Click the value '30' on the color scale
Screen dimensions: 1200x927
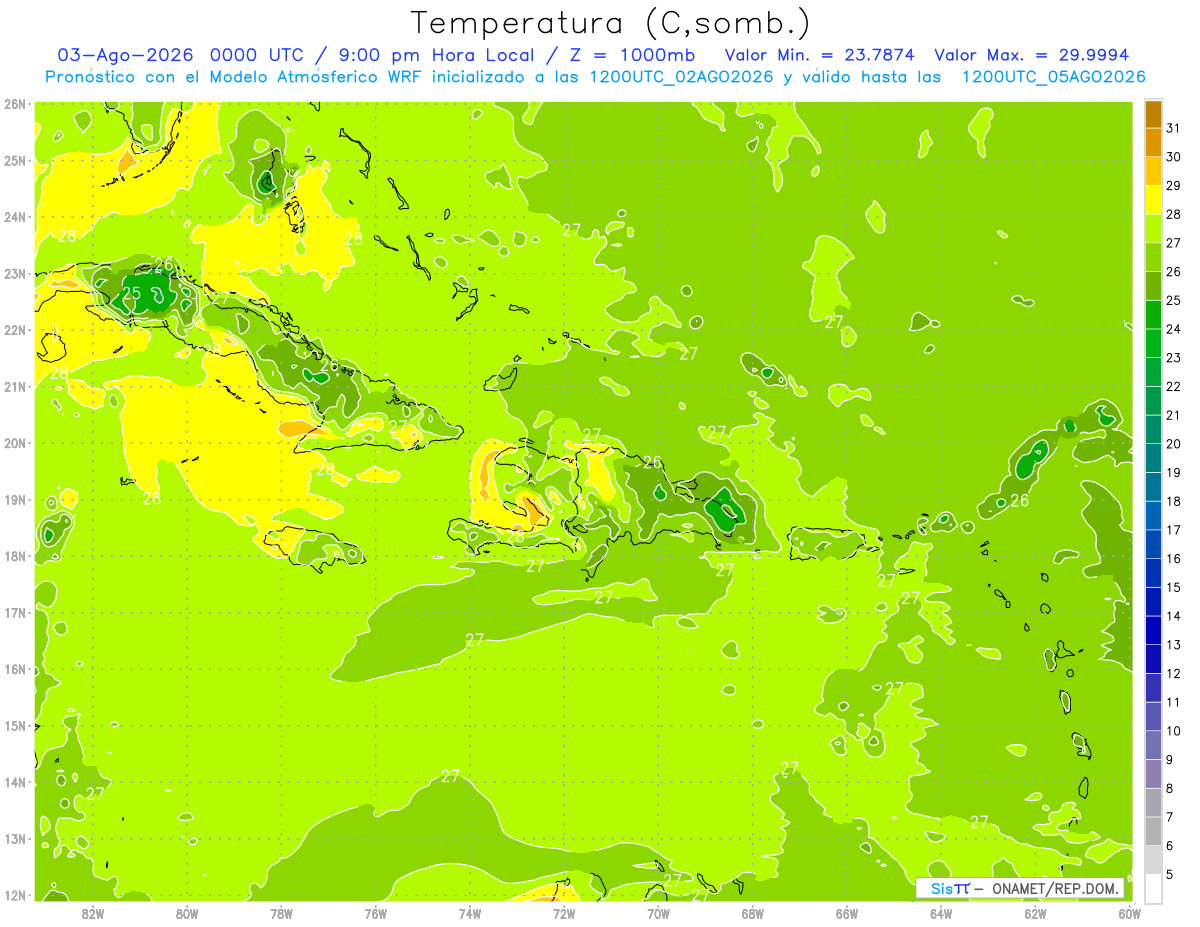[x=1174, y=157]
